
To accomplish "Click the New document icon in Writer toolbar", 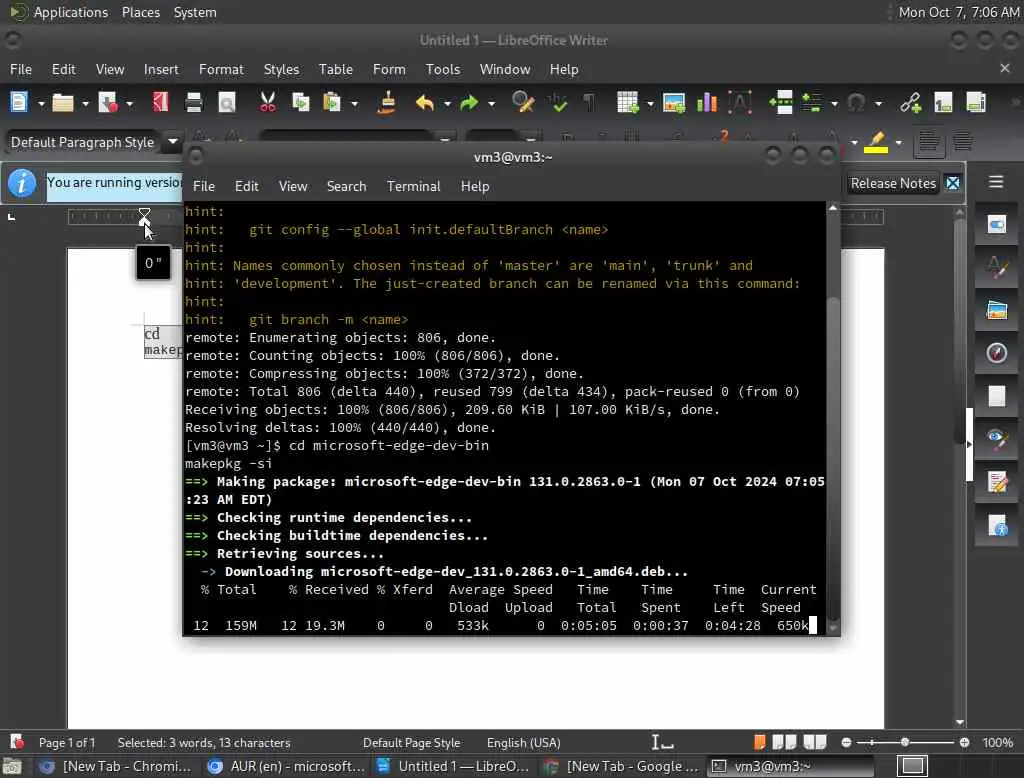I will click(19, 103).
